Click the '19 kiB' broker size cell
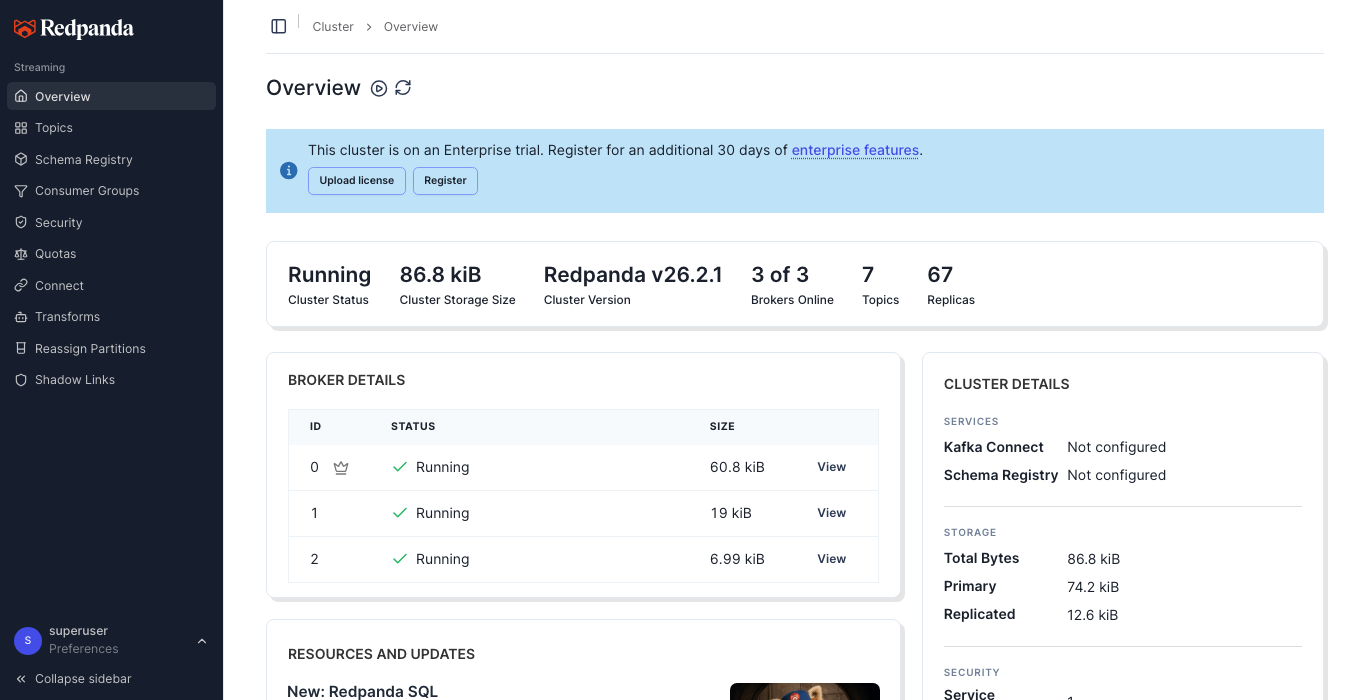Image resolution: width=1366 pixels, height=700 pixels. coord(731,513)
